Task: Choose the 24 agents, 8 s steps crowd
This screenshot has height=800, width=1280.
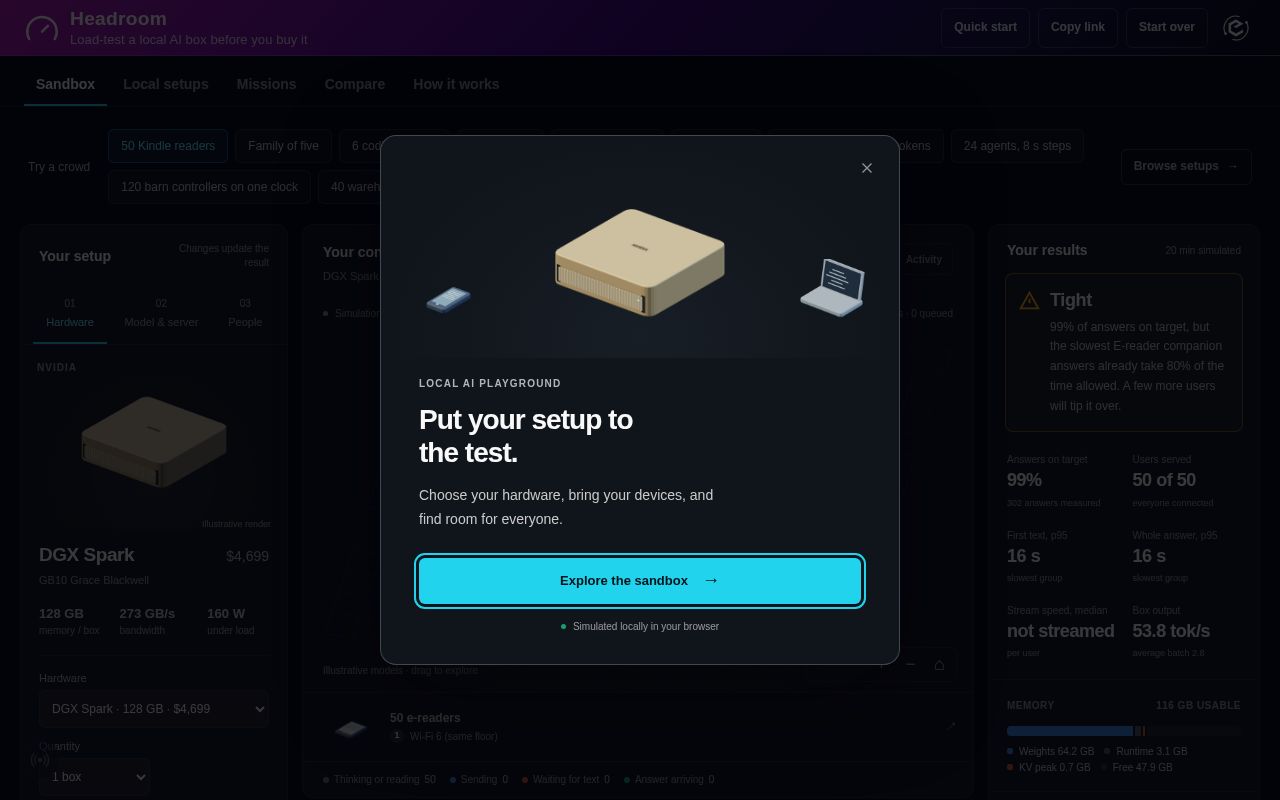Action: coord(1017,146)
